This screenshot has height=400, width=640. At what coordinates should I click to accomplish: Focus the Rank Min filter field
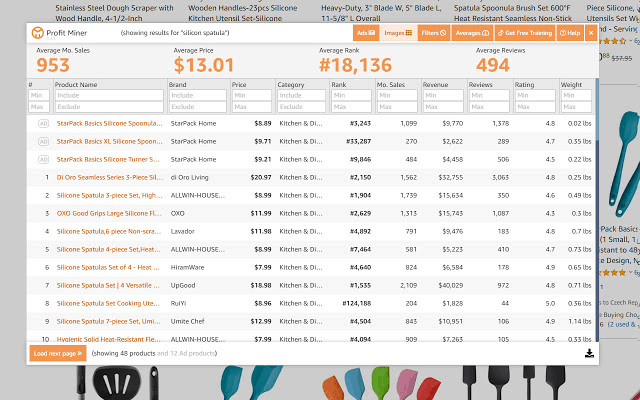pos(351,95)
